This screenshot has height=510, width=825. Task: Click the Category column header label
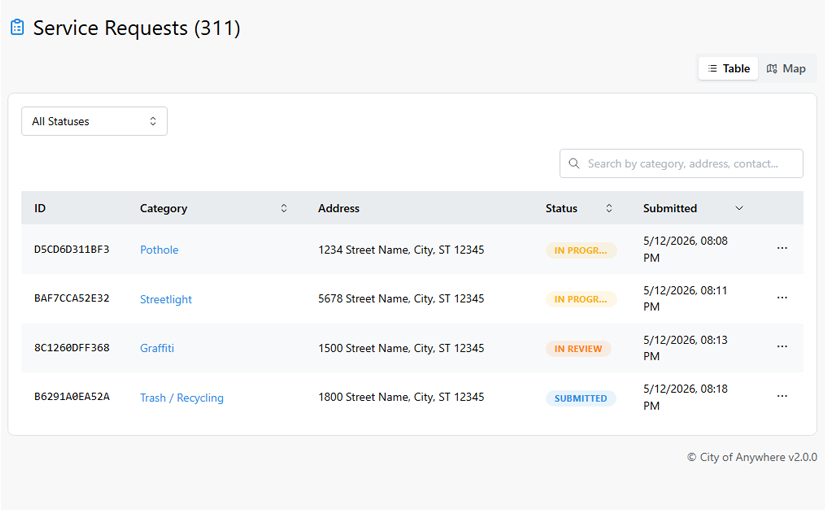point(163,208)
